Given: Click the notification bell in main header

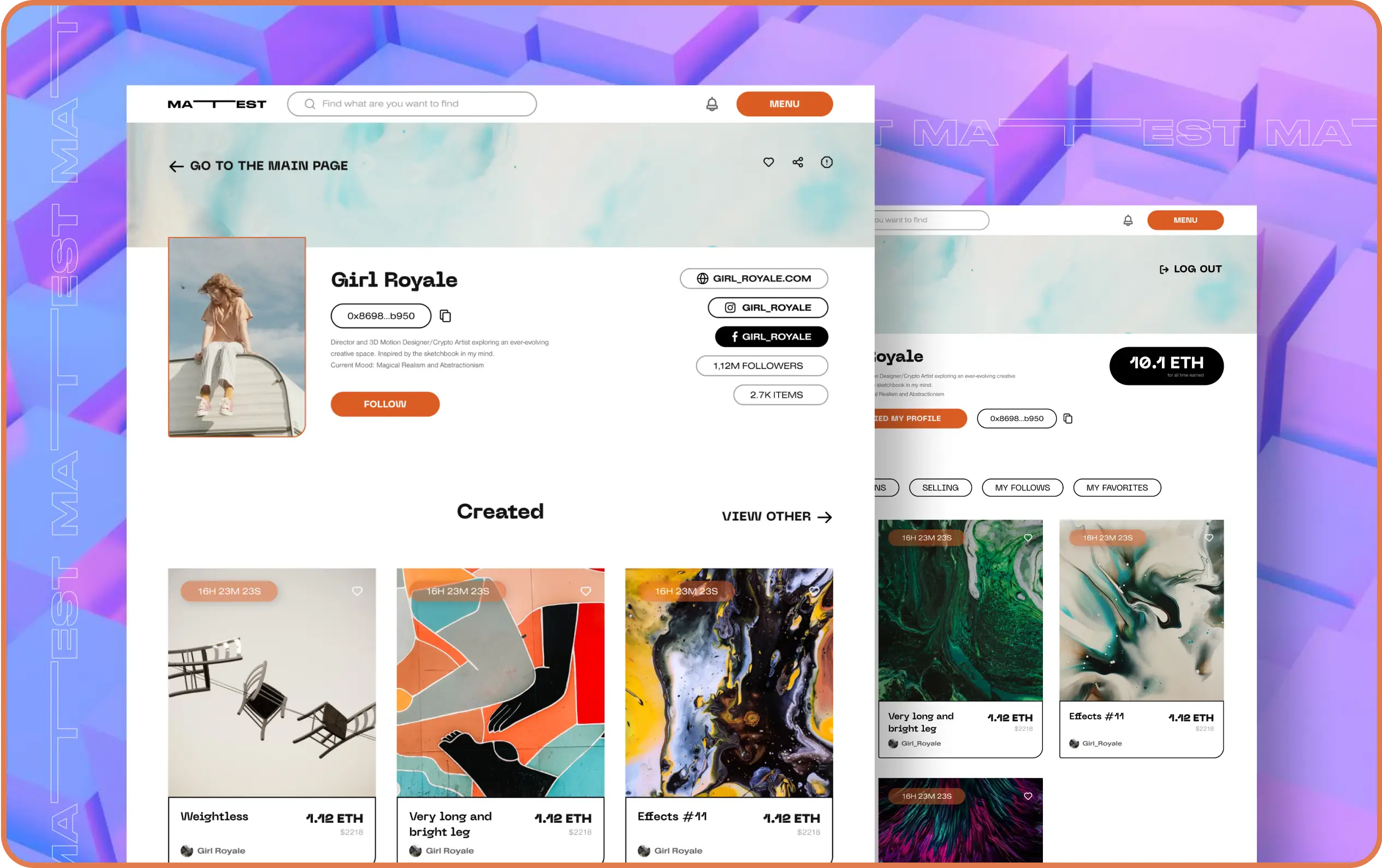Looking at the screenshot, I should 711,104.
